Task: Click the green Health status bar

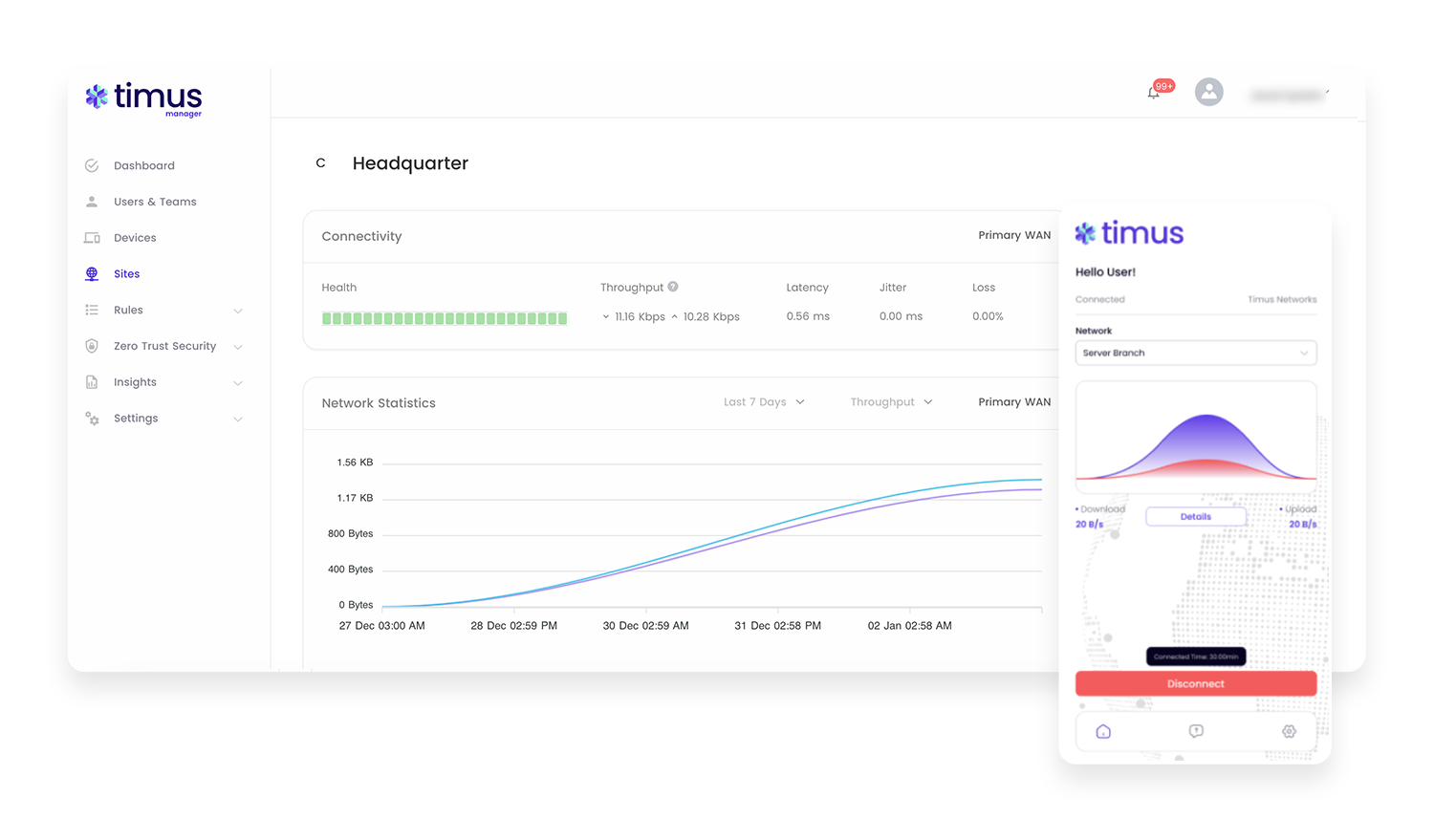Action: 445,317
